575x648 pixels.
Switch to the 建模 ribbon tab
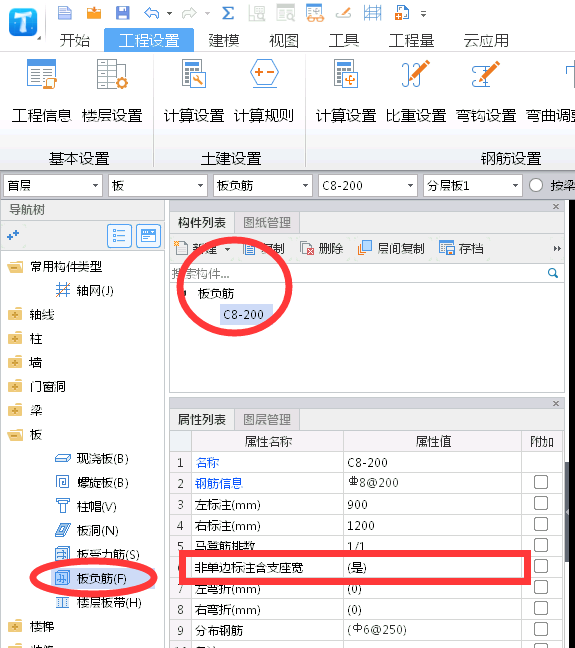[x=224, y=40]
